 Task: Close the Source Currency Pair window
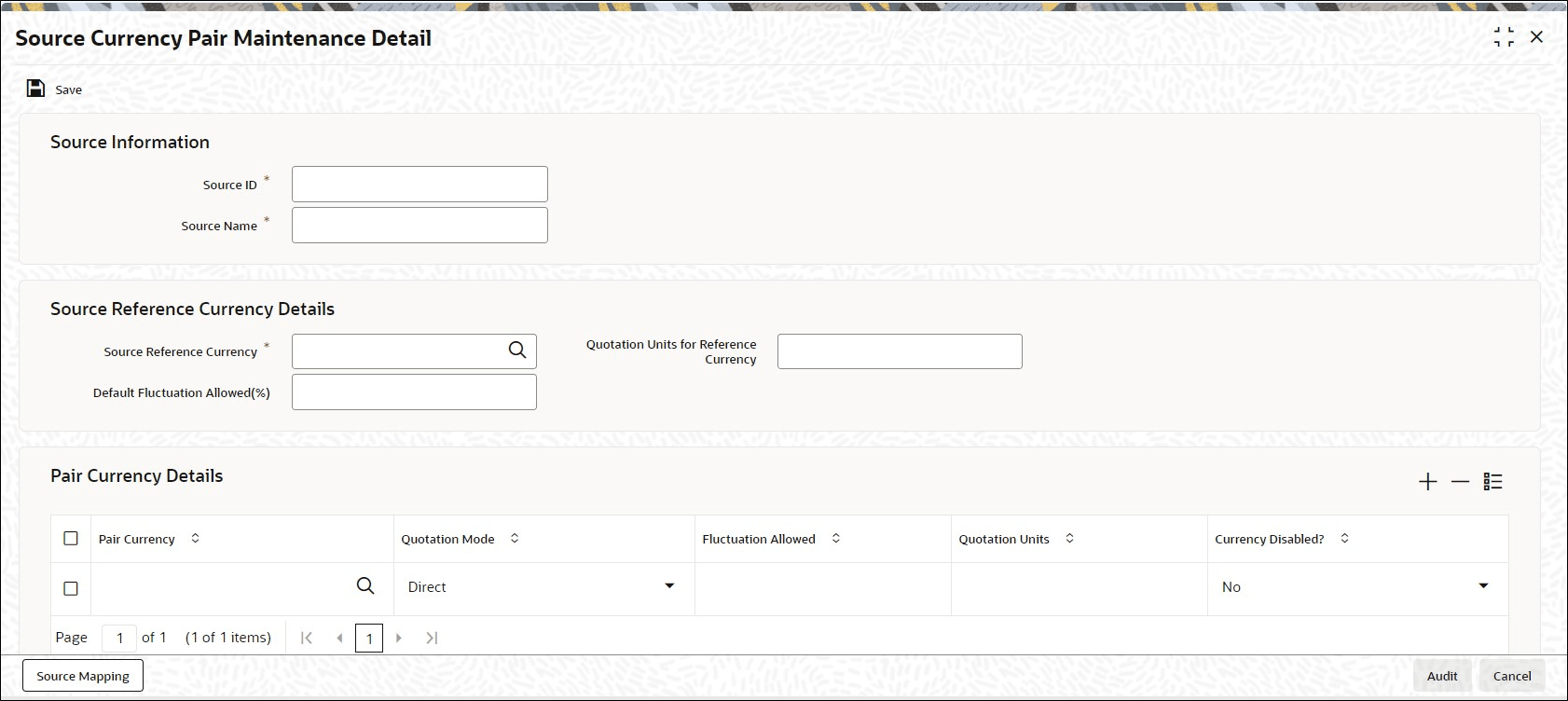1536,37
